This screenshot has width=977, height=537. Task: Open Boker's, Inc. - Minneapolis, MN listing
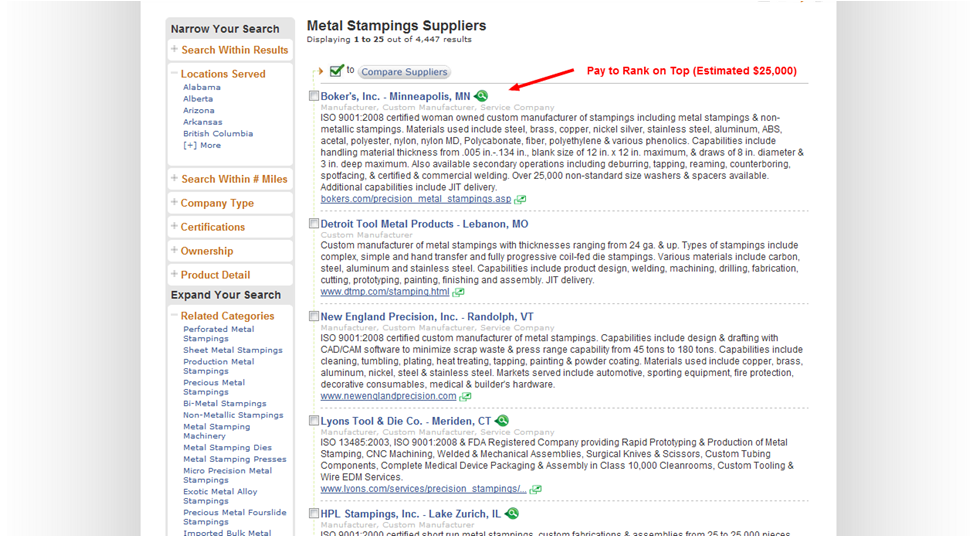pos(395,97)
